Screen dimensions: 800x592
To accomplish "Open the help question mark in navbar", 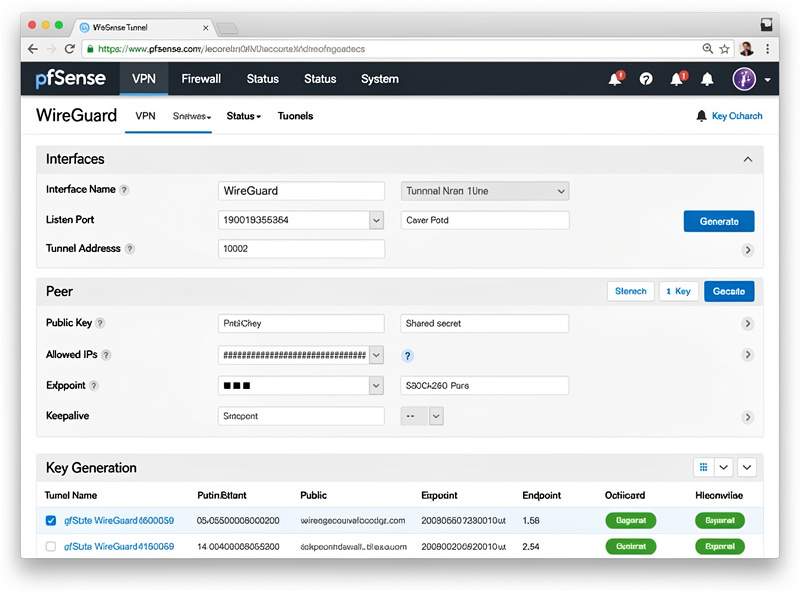I will click(646, 79).
